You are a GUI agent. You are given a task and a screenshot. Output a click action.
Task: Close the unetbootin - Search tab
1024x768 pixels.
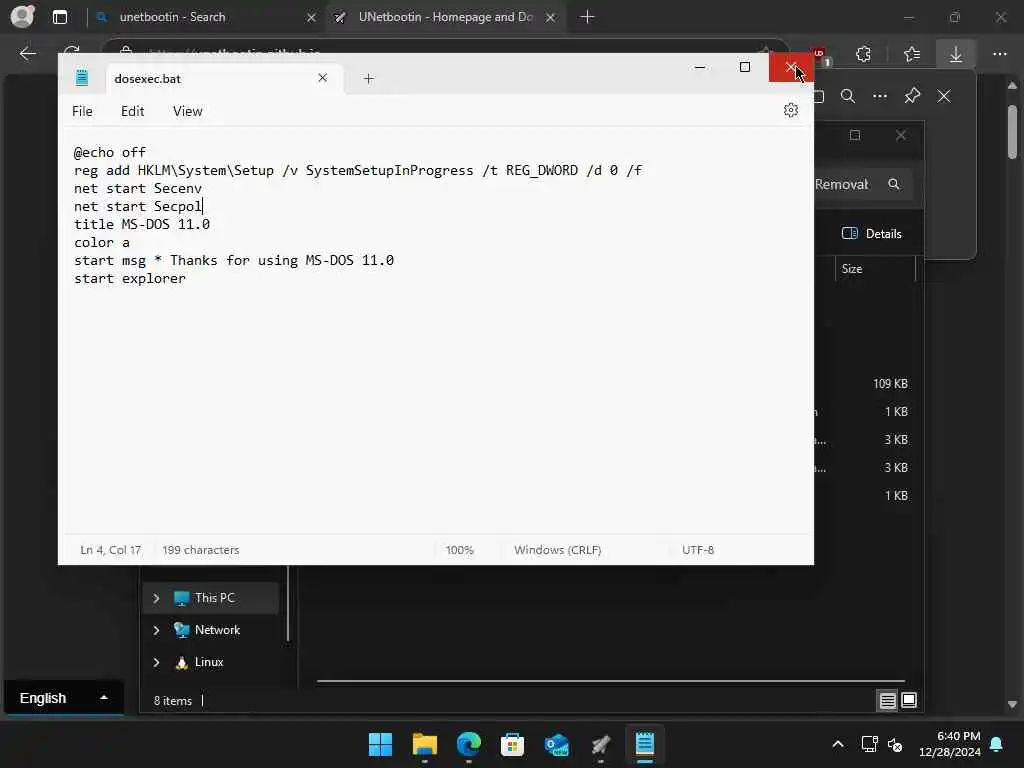tap(312, 18)
